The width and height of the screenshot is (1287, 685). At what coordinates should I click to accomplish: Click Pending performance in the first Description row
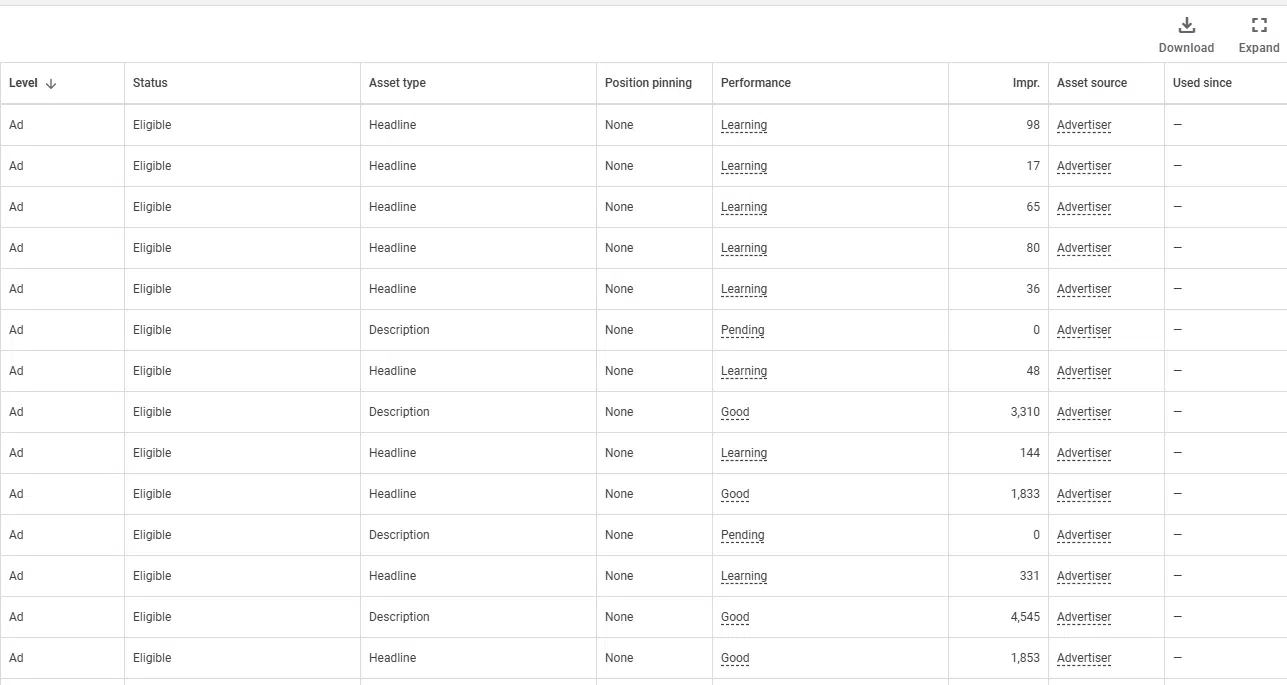[743, 330]
